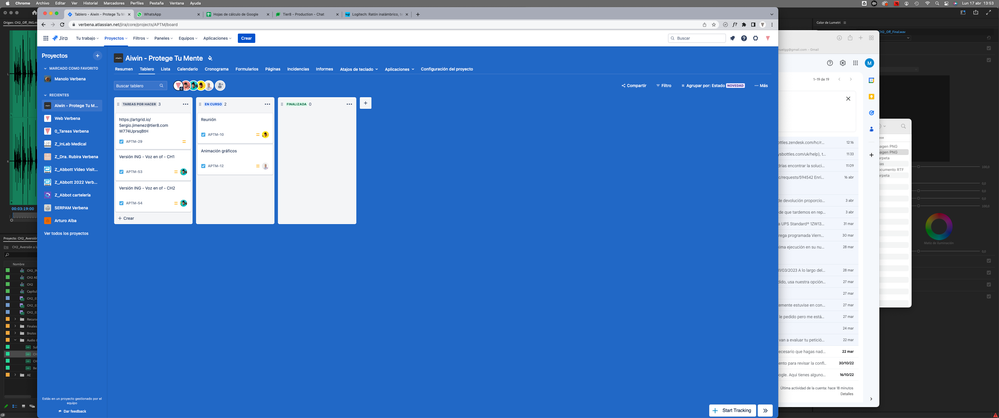This screenshot has width=999, height=418.
Task: Click assignee avatar on APTM-12 card
Action: click(x=265, y=166)
